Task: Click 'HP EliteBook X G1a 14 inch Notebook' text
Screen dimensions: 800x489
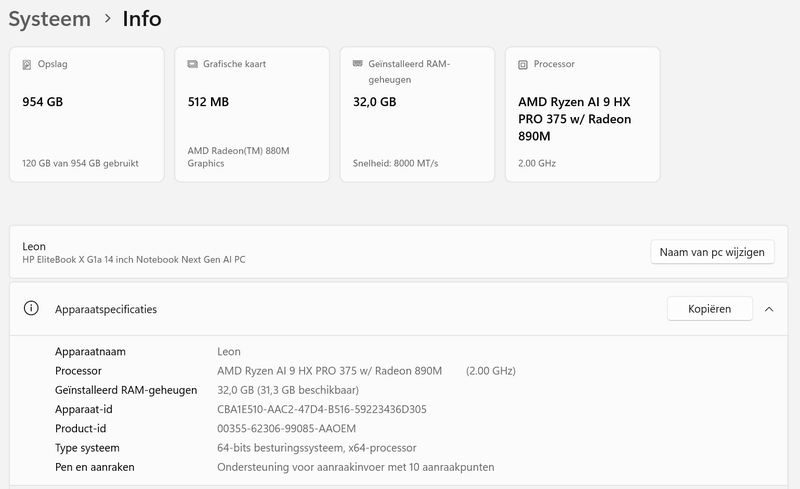Action: pos(134,259)
